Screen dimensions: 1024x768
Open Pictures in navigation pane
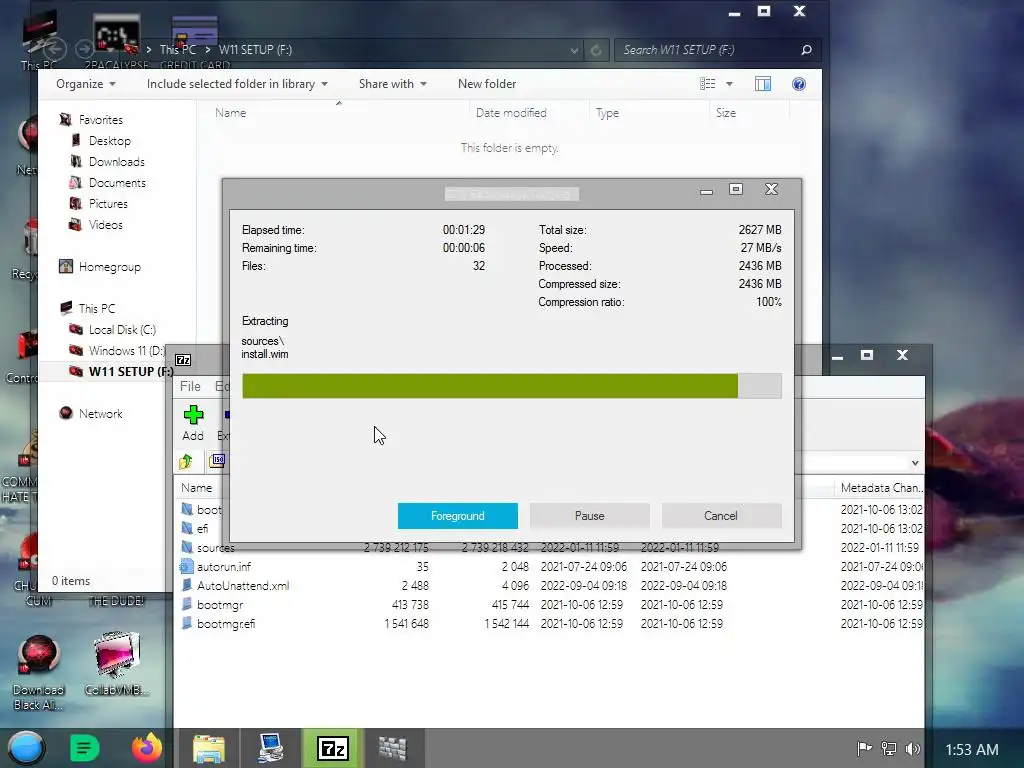point(108,203)
